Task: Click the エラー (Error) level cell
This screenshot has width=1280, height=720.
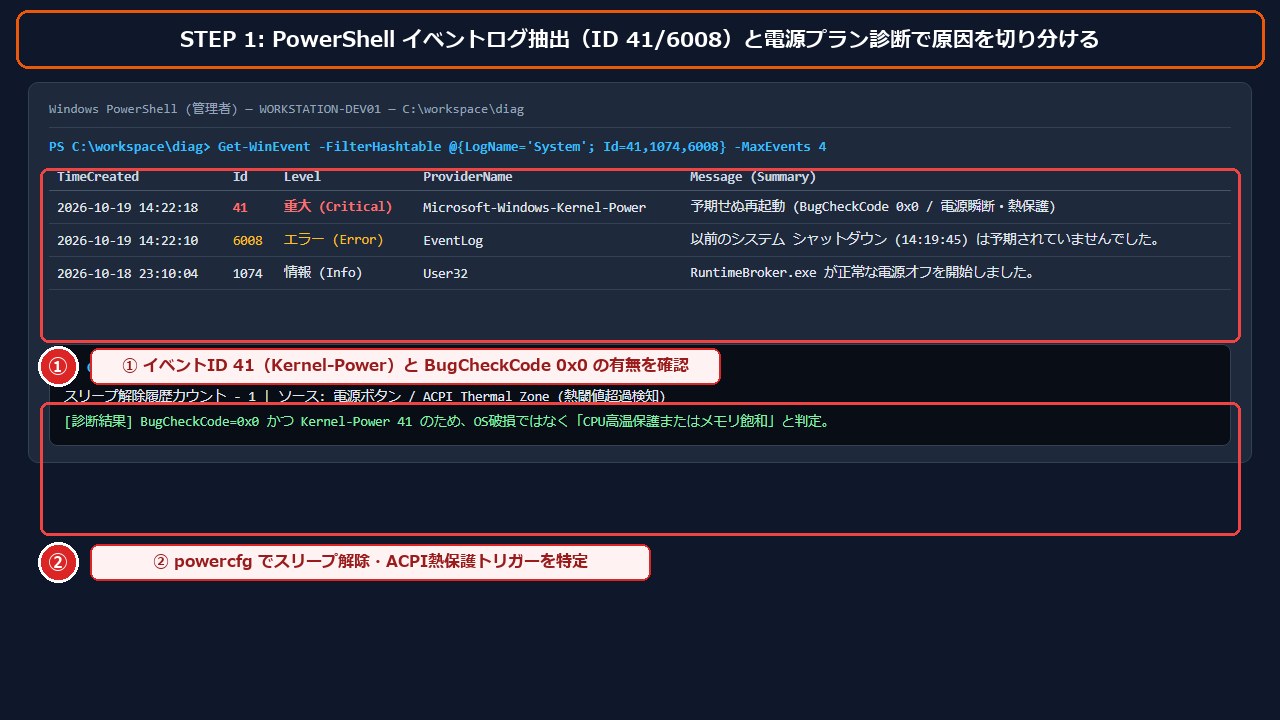Action: (x=334, y=240)
